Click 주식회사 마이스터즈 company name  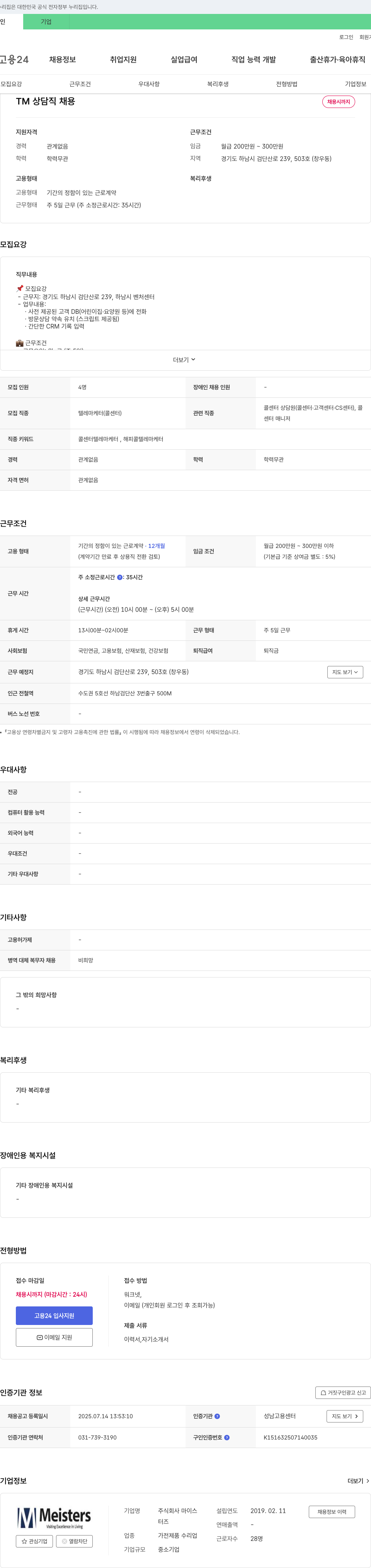tap(178, 1516)
